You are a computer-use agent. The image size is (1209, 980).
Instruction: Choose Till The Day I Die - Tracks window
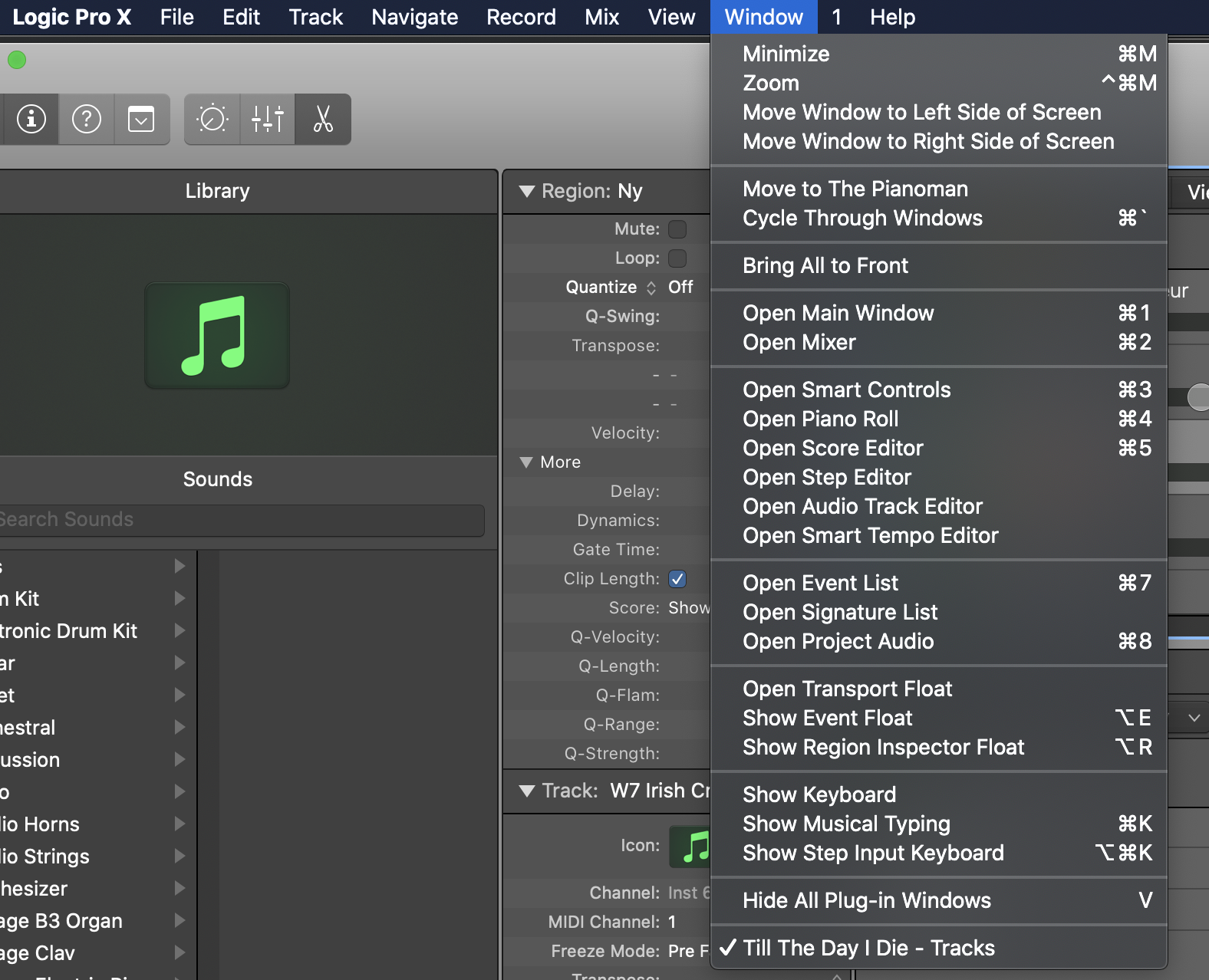pyautogui.click(x=939, y=948)
